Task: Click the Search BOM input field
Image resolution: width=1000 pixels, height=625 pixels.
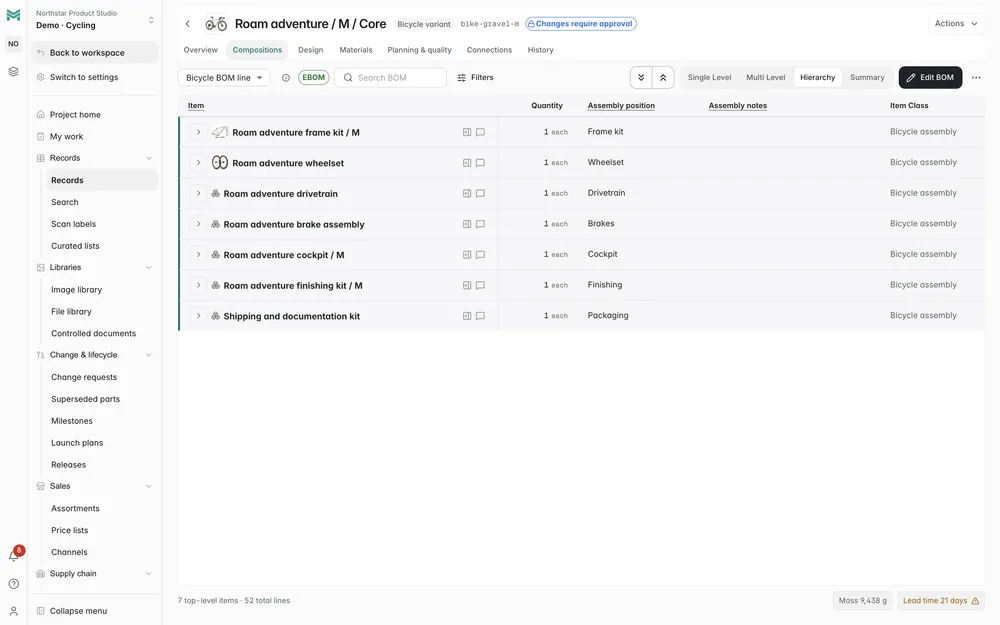Action: (390, 78)
